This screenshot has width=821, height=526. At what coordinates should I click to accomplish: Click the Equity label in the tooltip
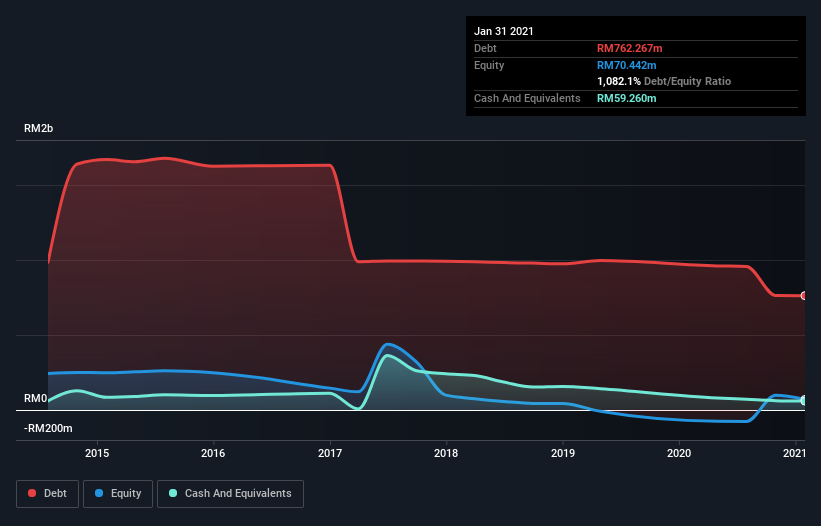point(489,65)
